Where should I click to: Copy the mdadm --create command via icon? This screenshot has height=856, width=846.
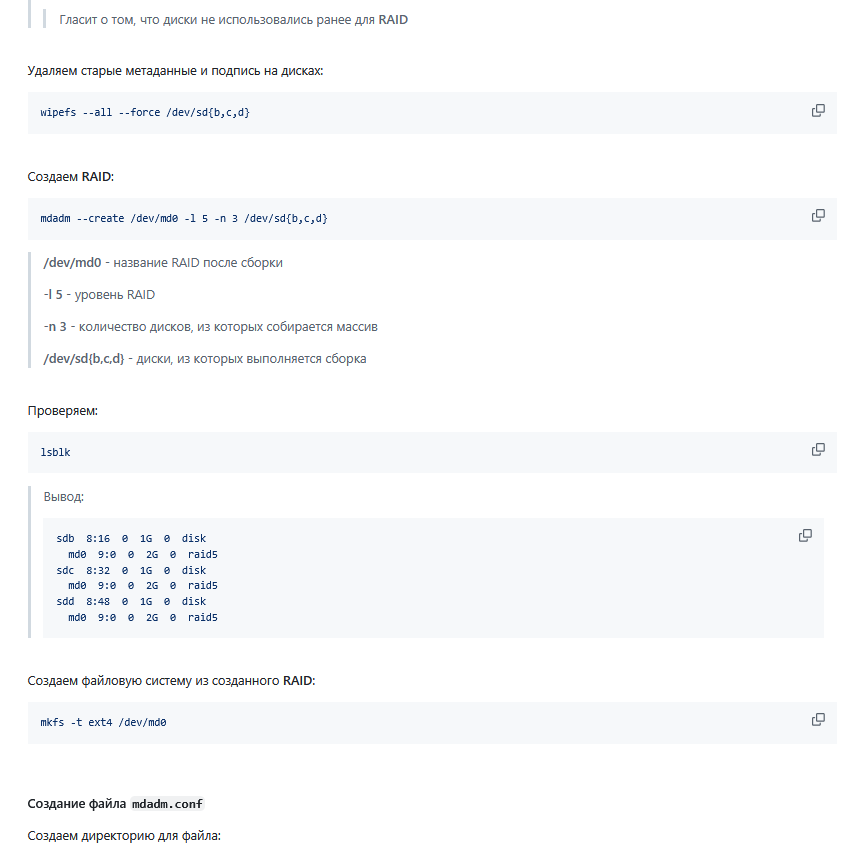click(818, 216)
